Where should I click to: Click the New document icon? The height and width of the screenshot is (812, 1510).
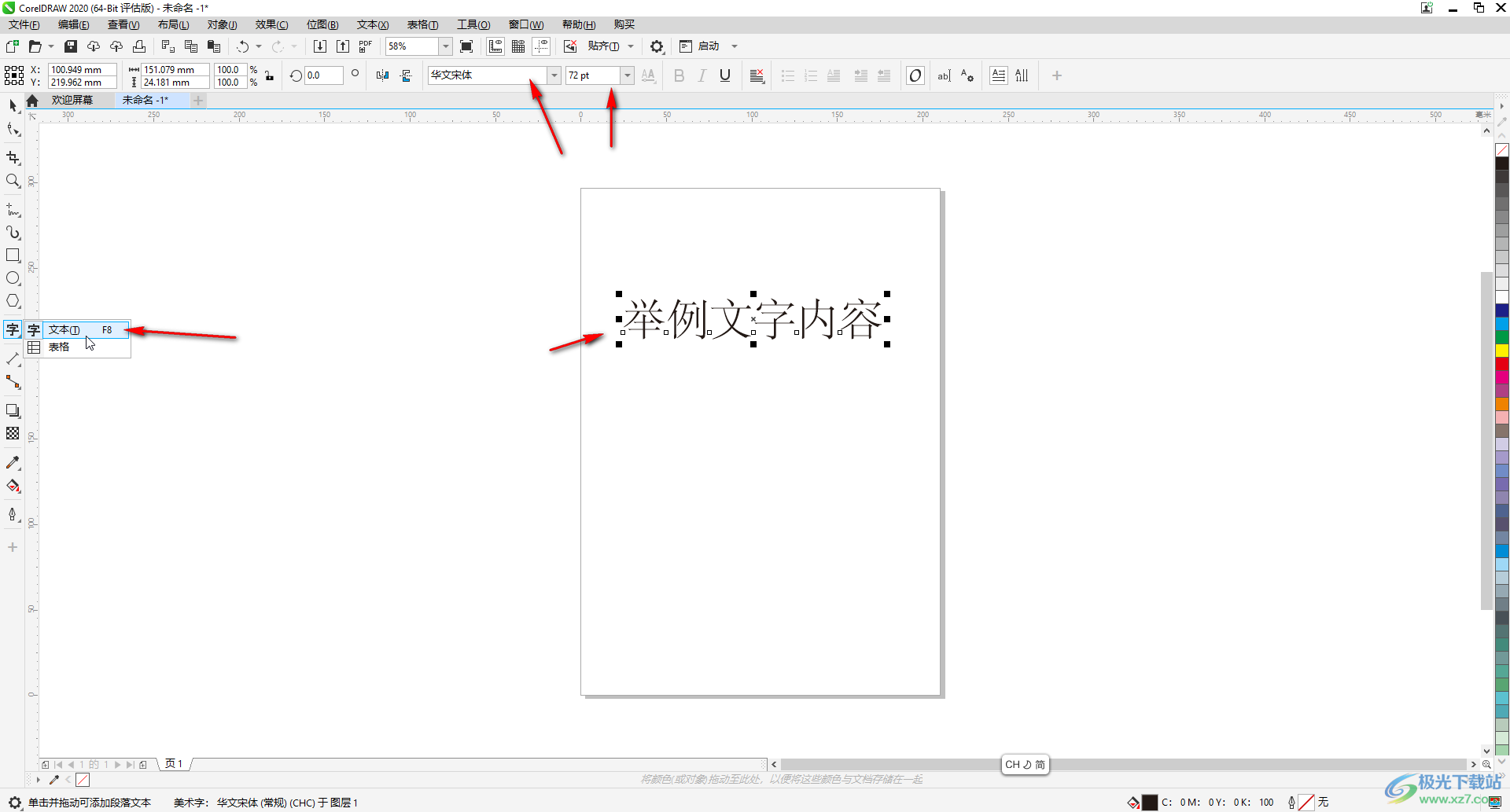pos(13,46)
